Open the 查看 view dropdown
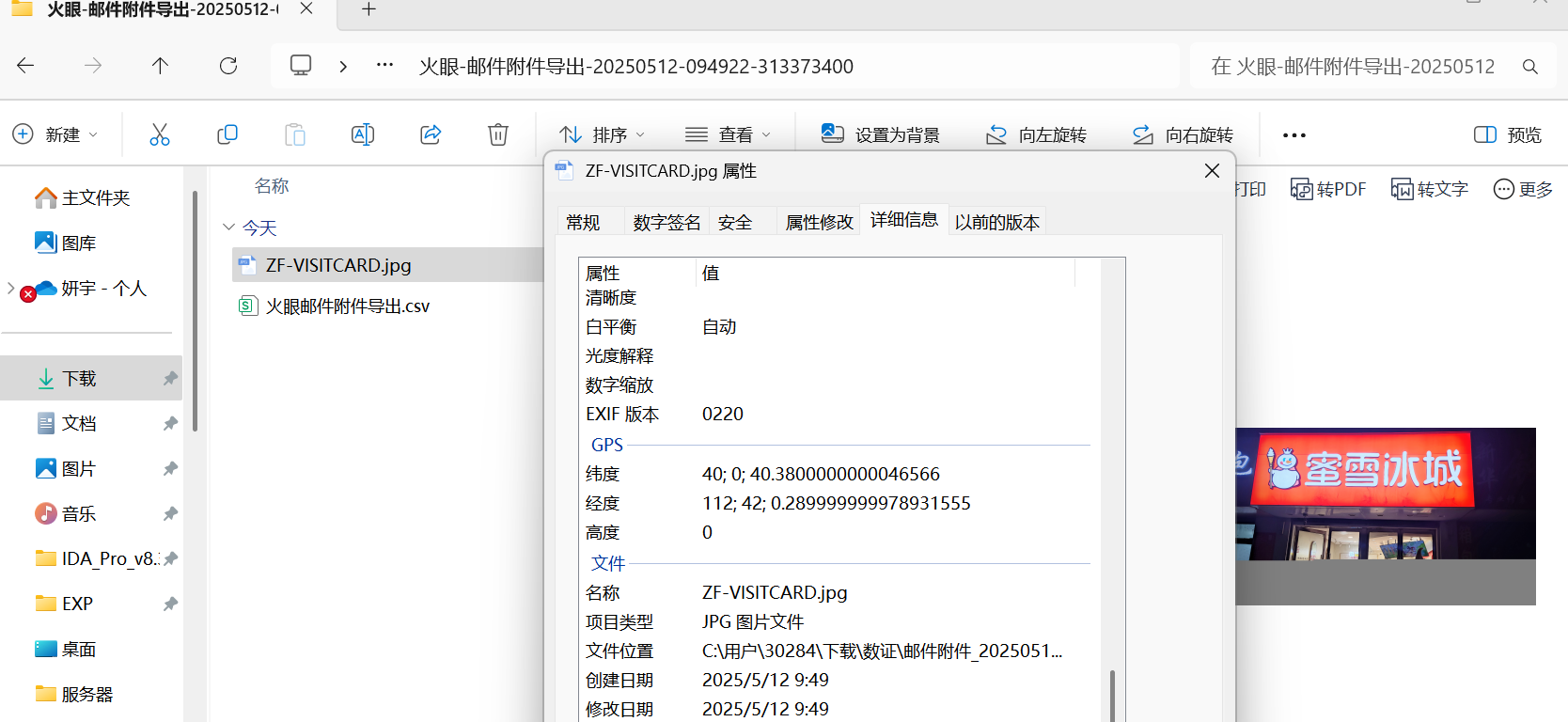1568x722 pixels. [729, 134]
